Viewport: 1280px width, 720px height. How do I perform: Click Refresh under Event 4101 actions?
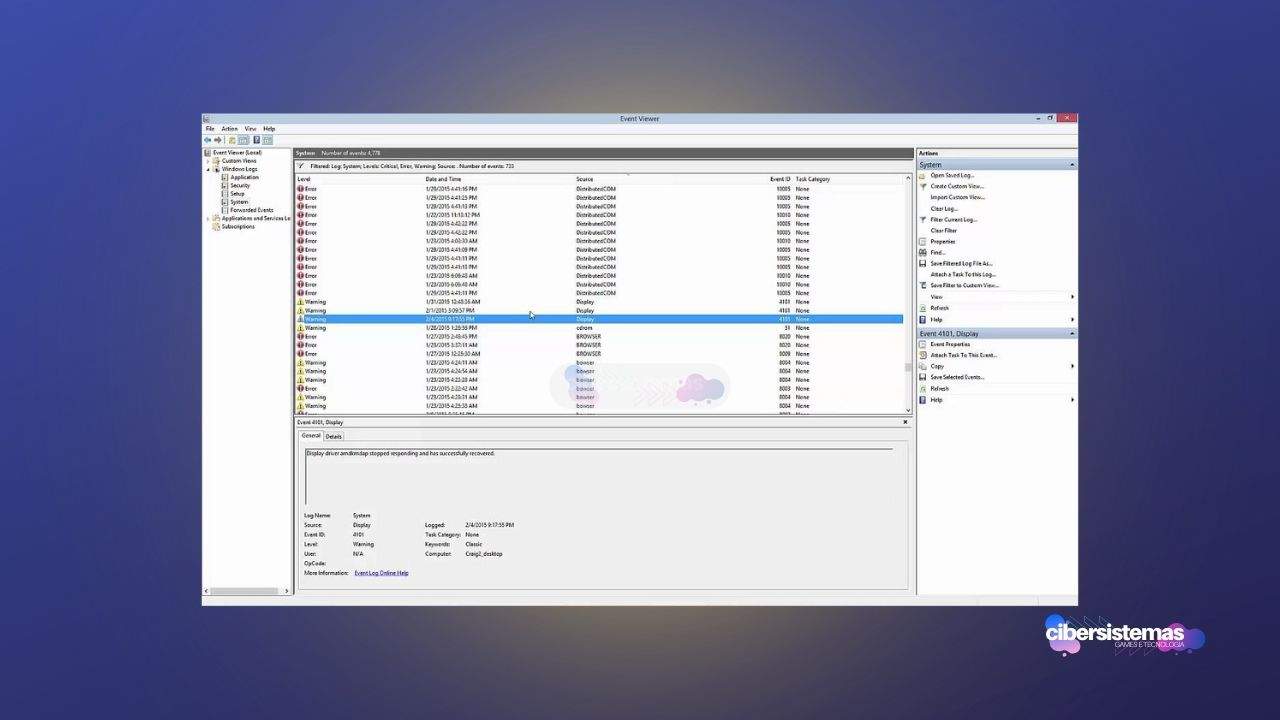[x=939, y=388]
